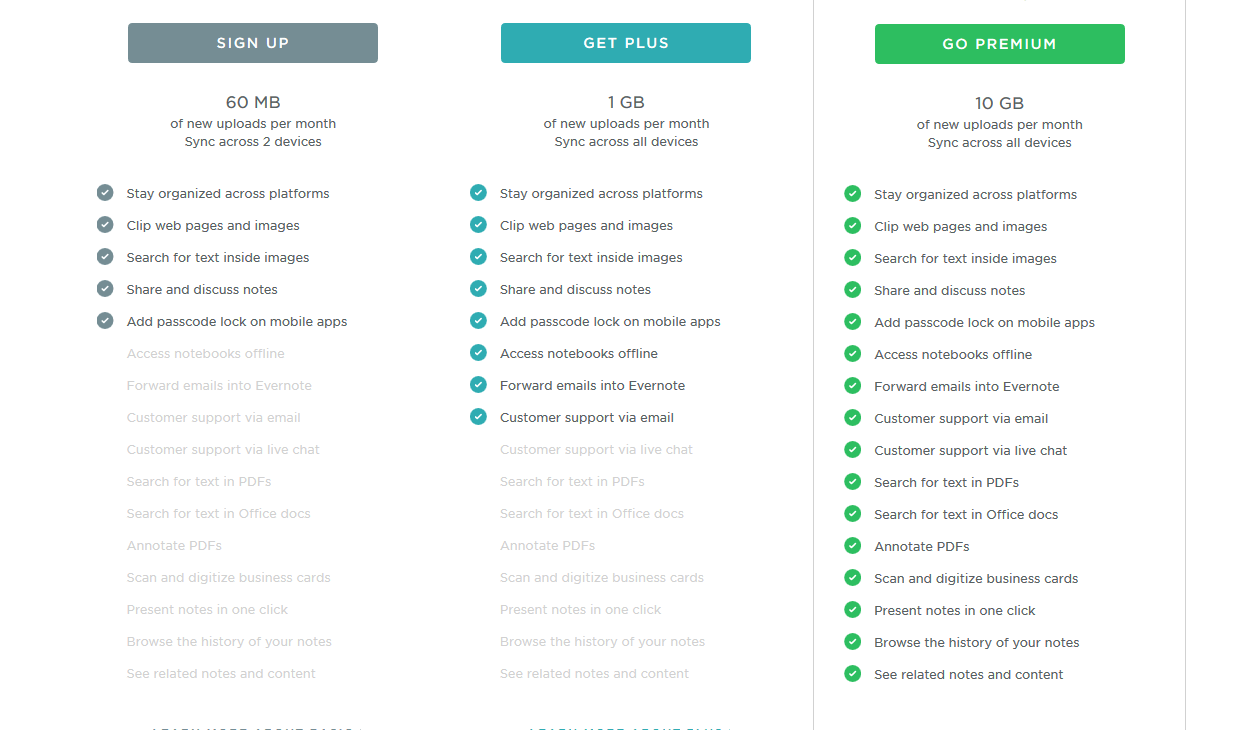This screenshot has width=1256, height=730.
Task: Click the green GO PREMIUM button
Action: click(1000, 44)
